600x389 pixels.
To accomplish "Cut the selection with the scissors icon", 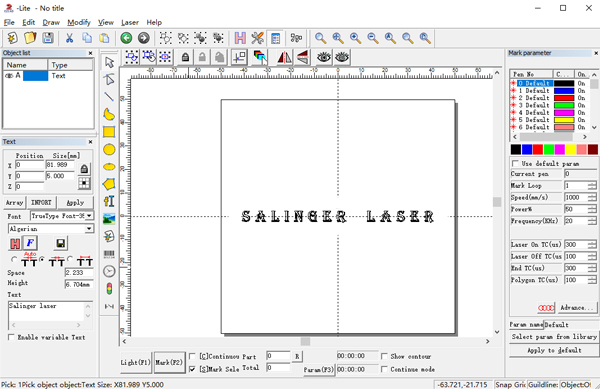I will [x=69, y=38].
